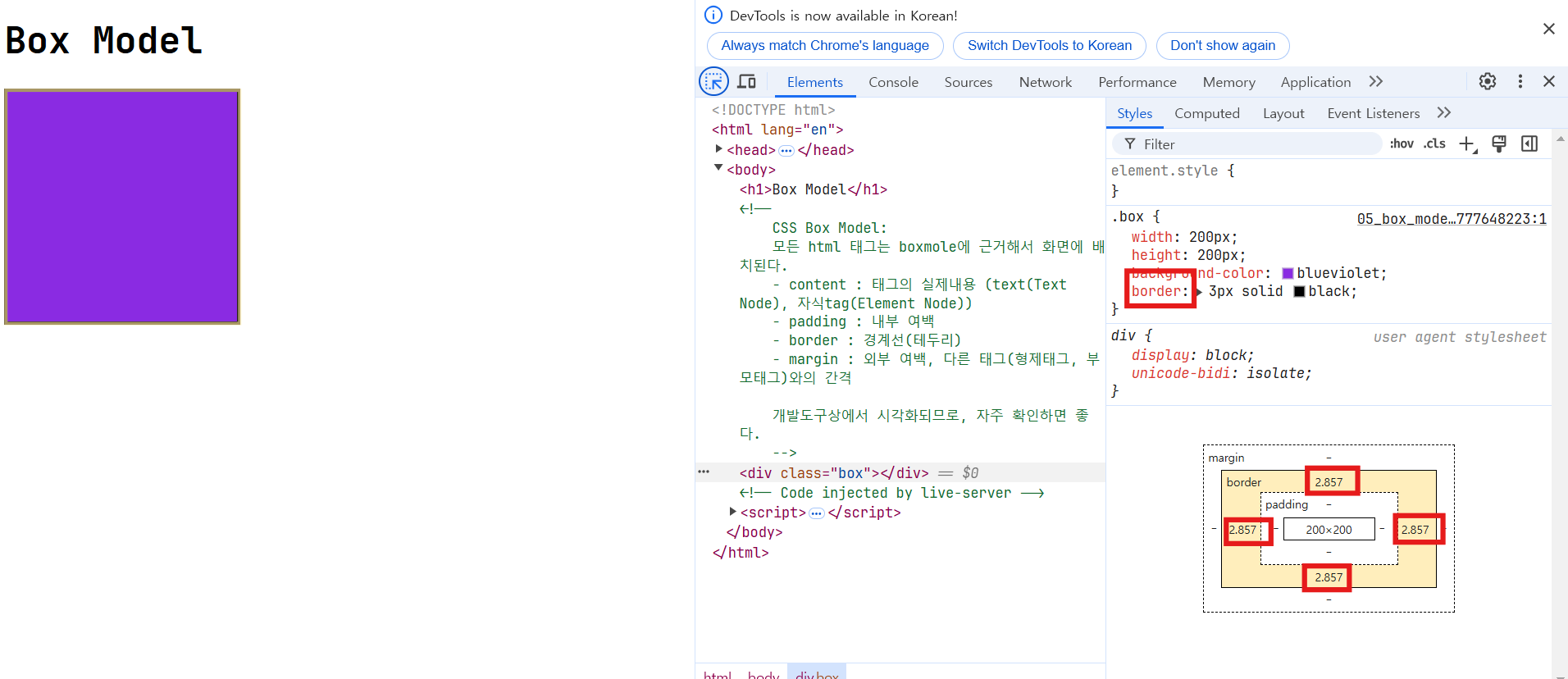The height and width of the screenshot is (679, 1568).
Task: Select the div class box DOM node
Action: [x=834, y=473]
